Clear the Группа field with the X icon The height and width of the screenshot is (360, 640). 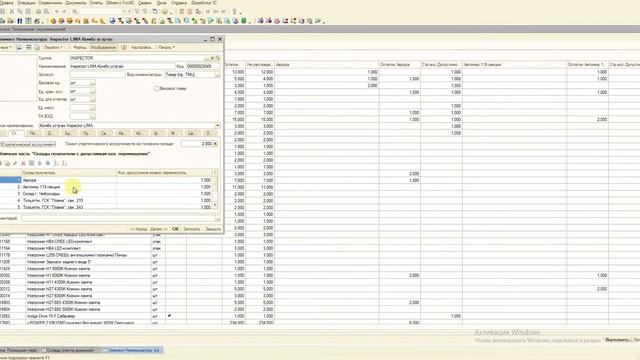click(212, 58)
